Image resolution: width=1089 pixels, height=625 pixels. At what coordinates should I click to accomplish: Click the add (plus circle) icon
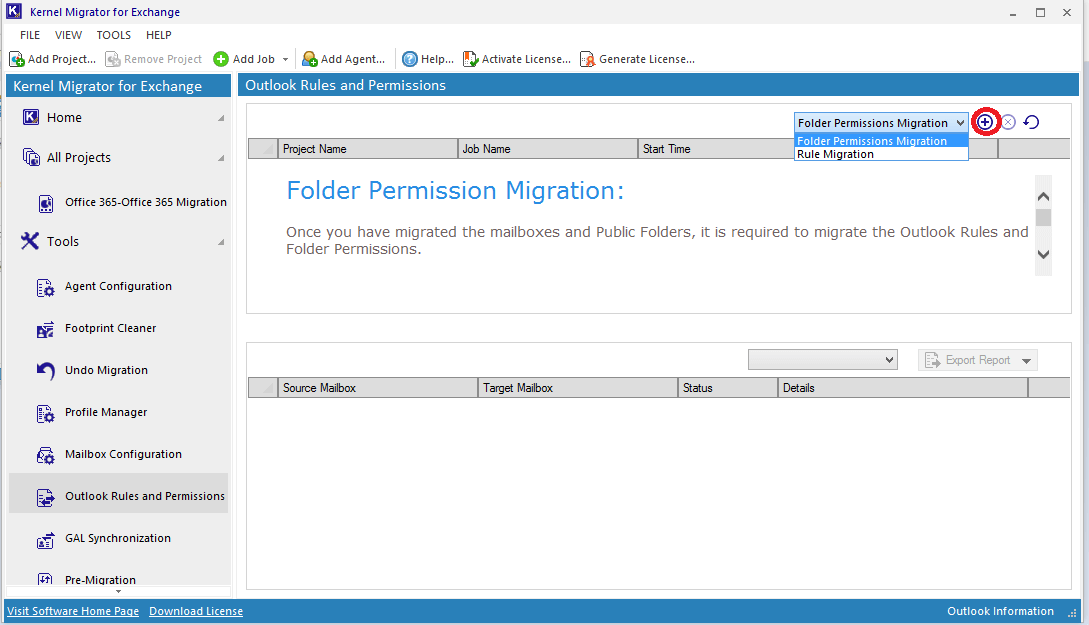coord(985,122)
